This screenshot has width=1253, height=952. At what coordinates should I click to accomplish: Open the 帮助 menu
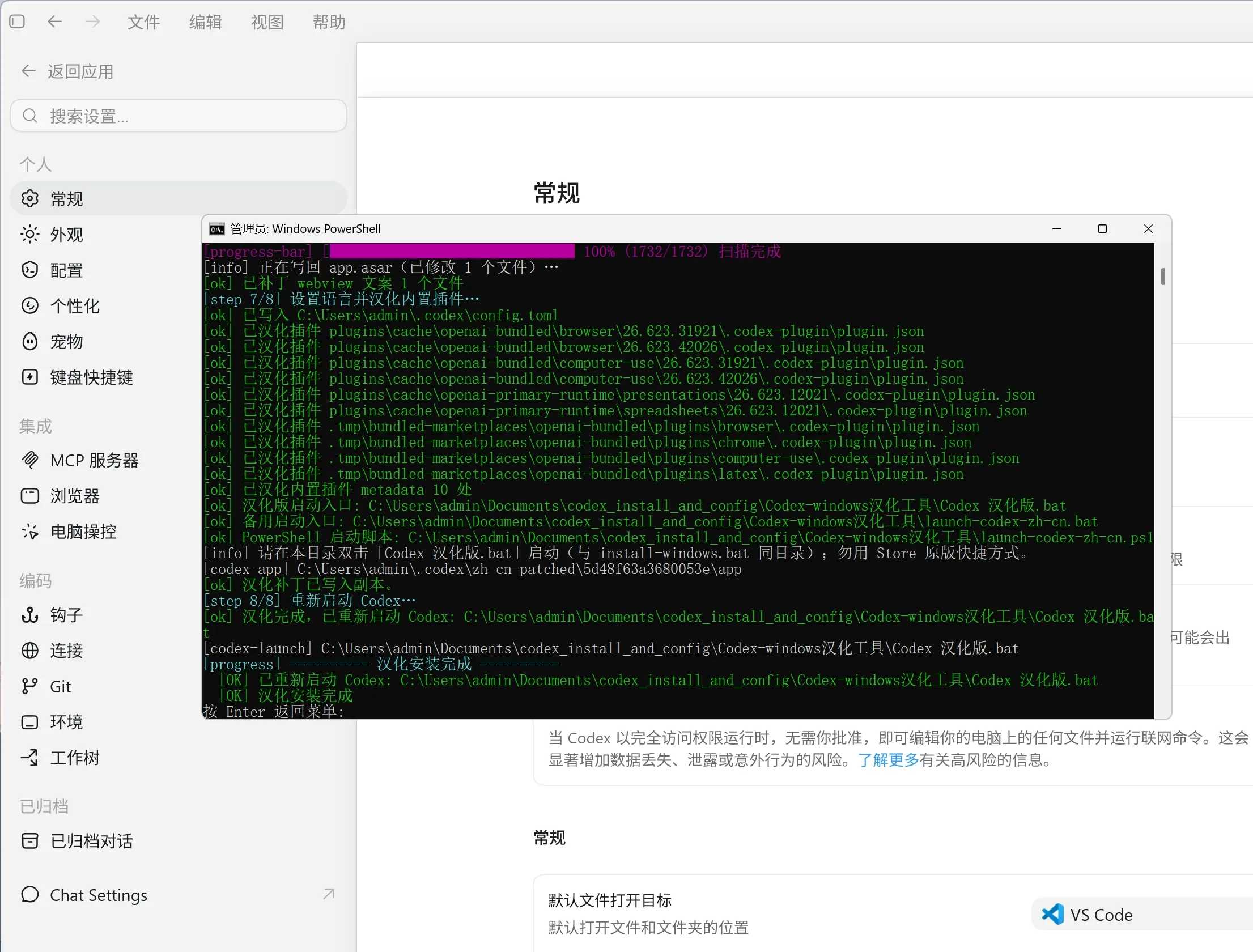(329, 22)
